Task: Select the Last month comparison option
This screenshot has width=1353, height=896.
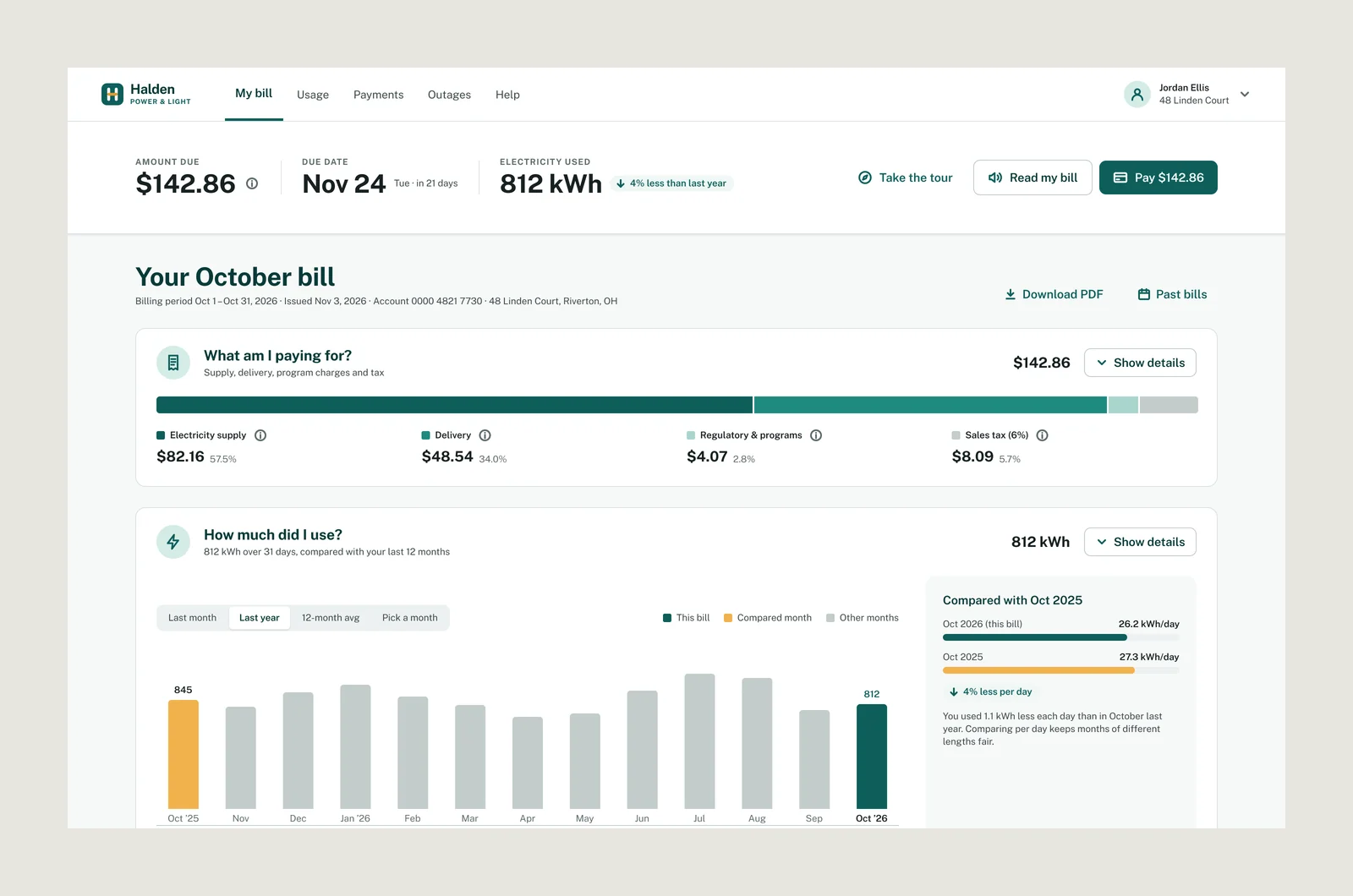Action: click(x=193, y=618)
